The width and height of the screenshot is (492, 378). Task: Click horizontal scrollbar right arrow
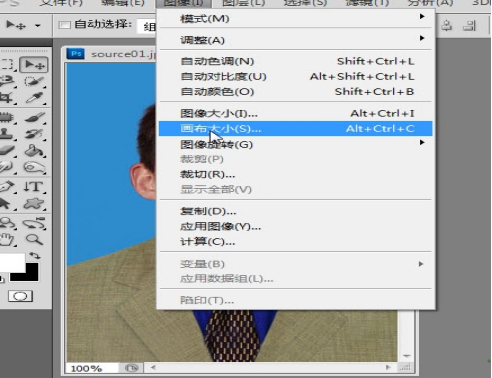(388, 368)
